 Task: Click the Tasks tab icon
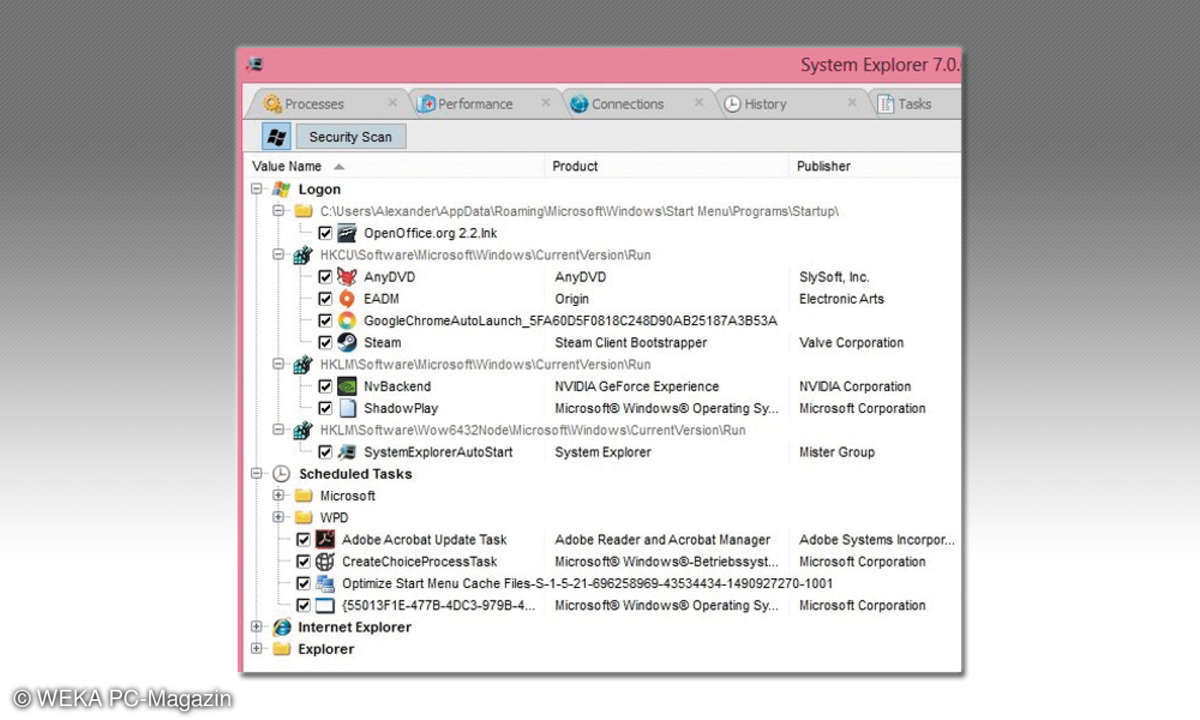tap(885, 104)
